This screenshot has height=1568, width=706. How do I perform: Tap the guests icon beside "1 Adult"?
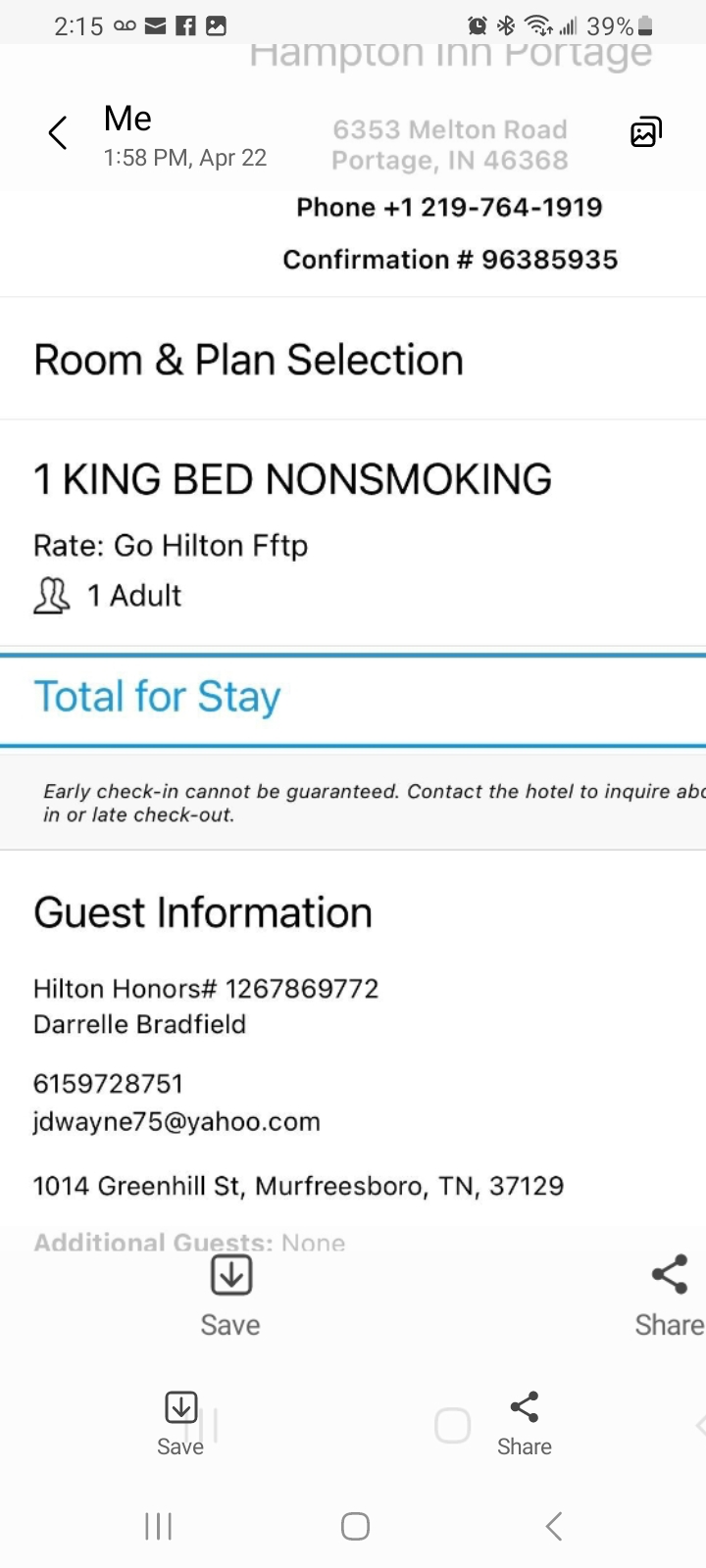52,596
